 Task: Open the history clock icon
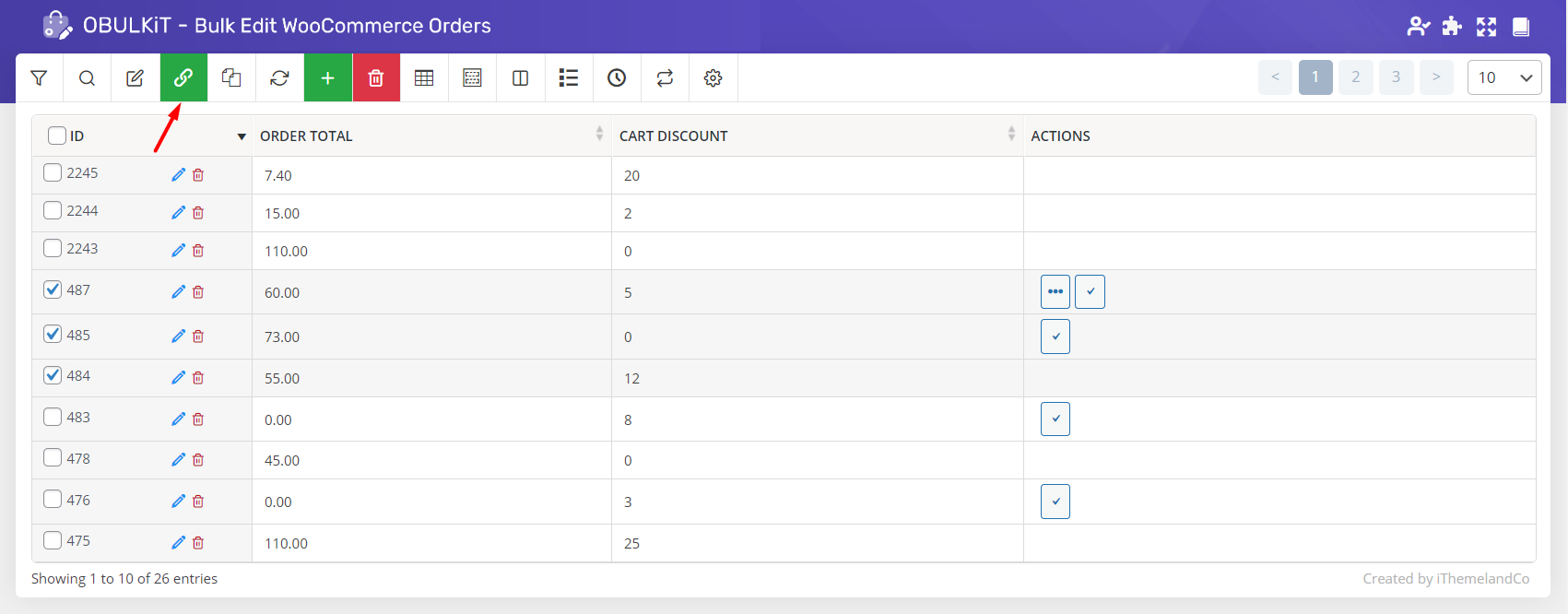[x=617, y=78]
